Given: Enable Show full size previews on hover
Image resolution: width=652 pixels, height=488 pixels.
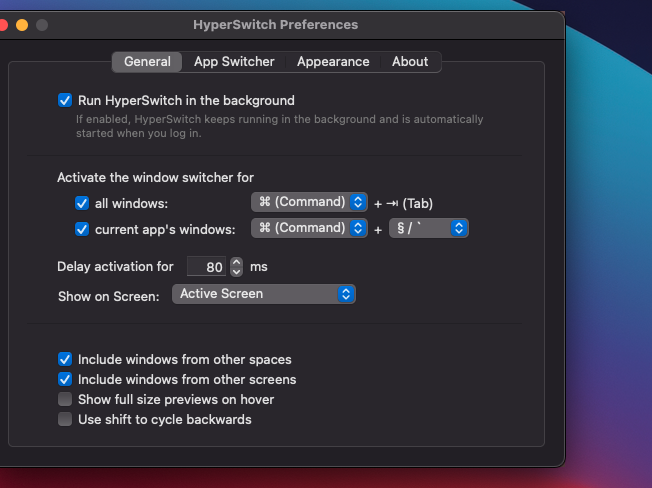Looking at the screenshot, I should [65, 399].
